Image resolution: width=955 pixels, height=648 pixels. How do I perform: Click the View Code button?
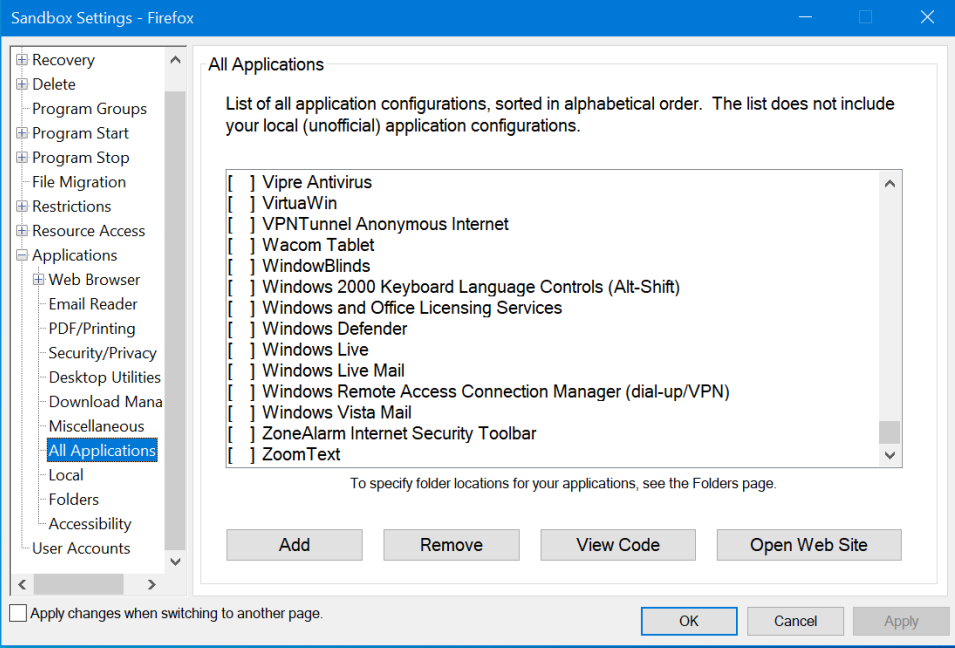coord(618,544)
